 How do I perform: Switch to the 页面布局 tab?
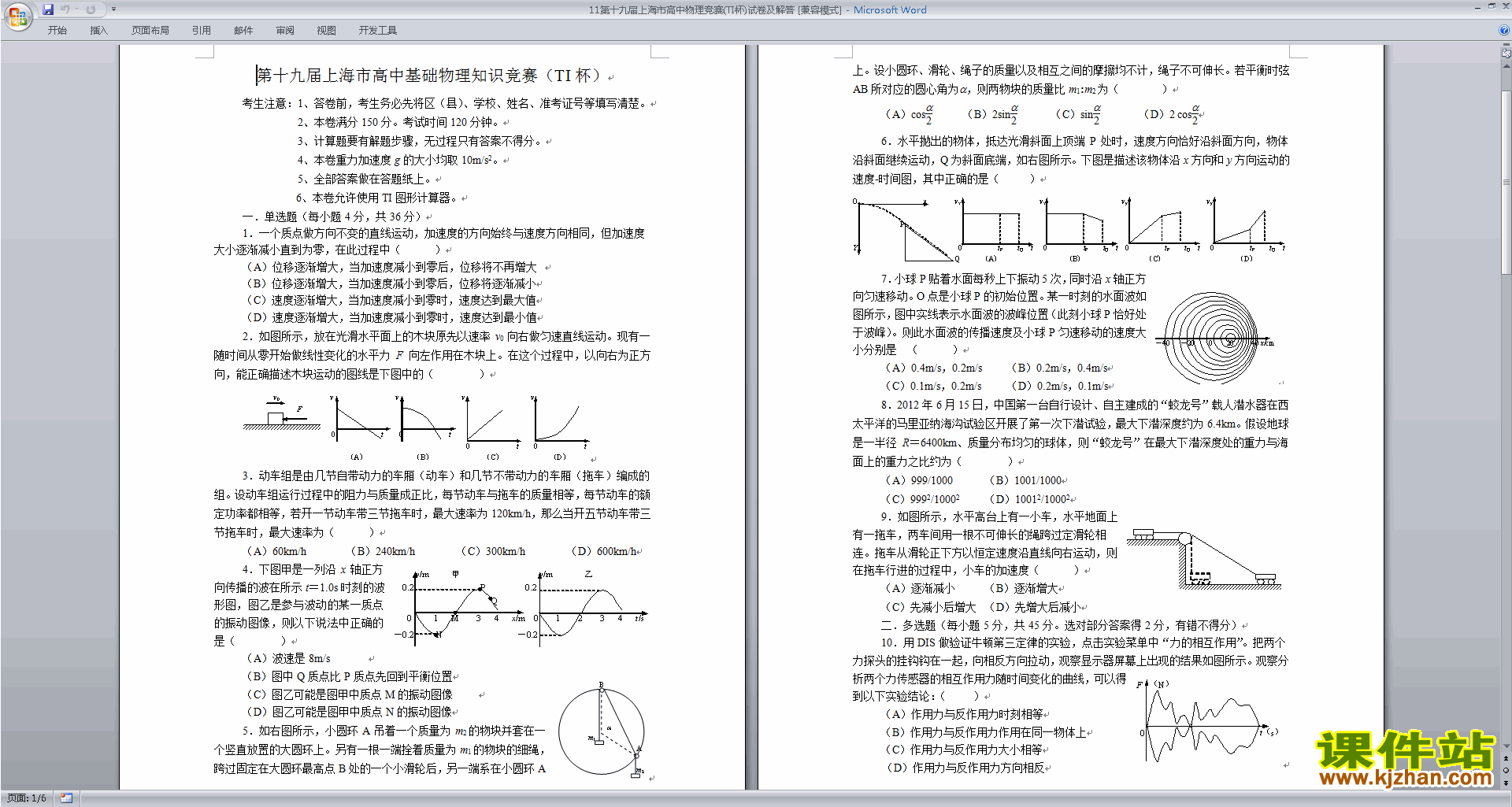tap(150, 30)
